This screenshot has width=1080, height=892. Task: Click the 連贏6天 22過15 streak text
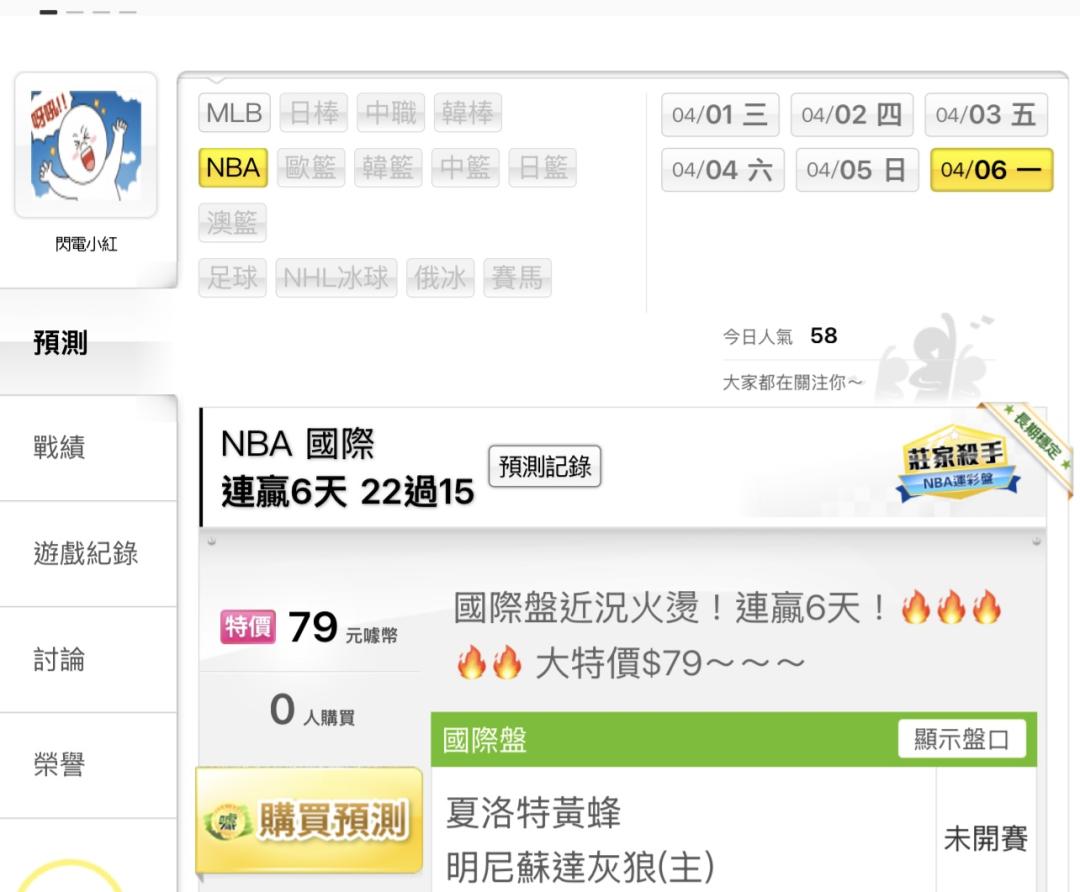pos(348,492)
